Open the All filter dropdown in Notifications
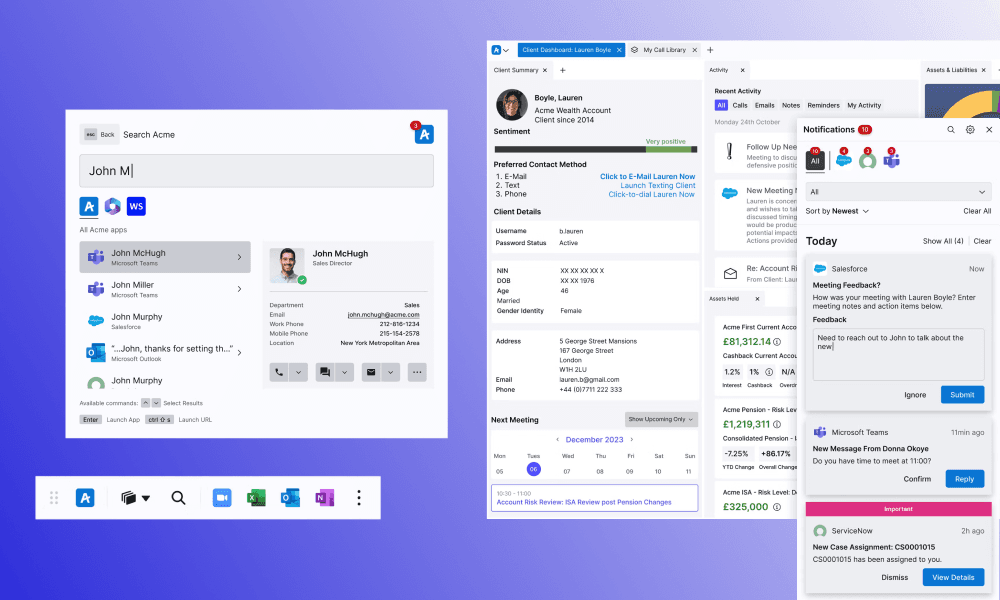 click(898, 192)
